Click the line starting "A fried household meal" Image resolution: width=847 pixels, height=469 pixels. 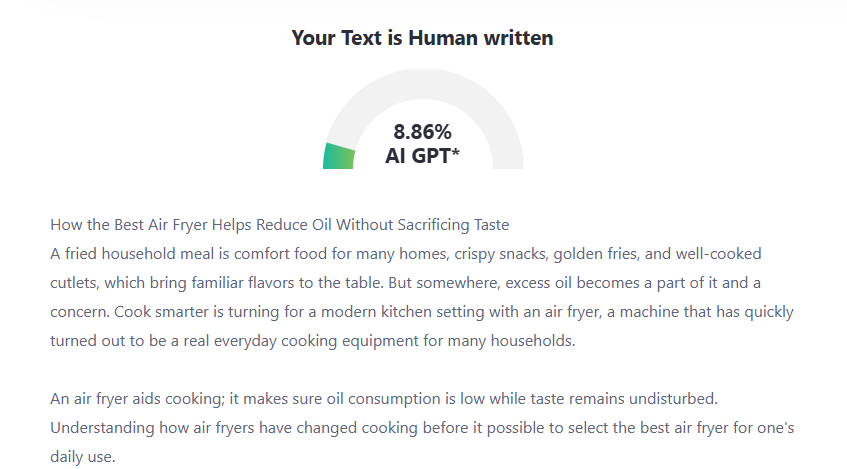(405, 254)
